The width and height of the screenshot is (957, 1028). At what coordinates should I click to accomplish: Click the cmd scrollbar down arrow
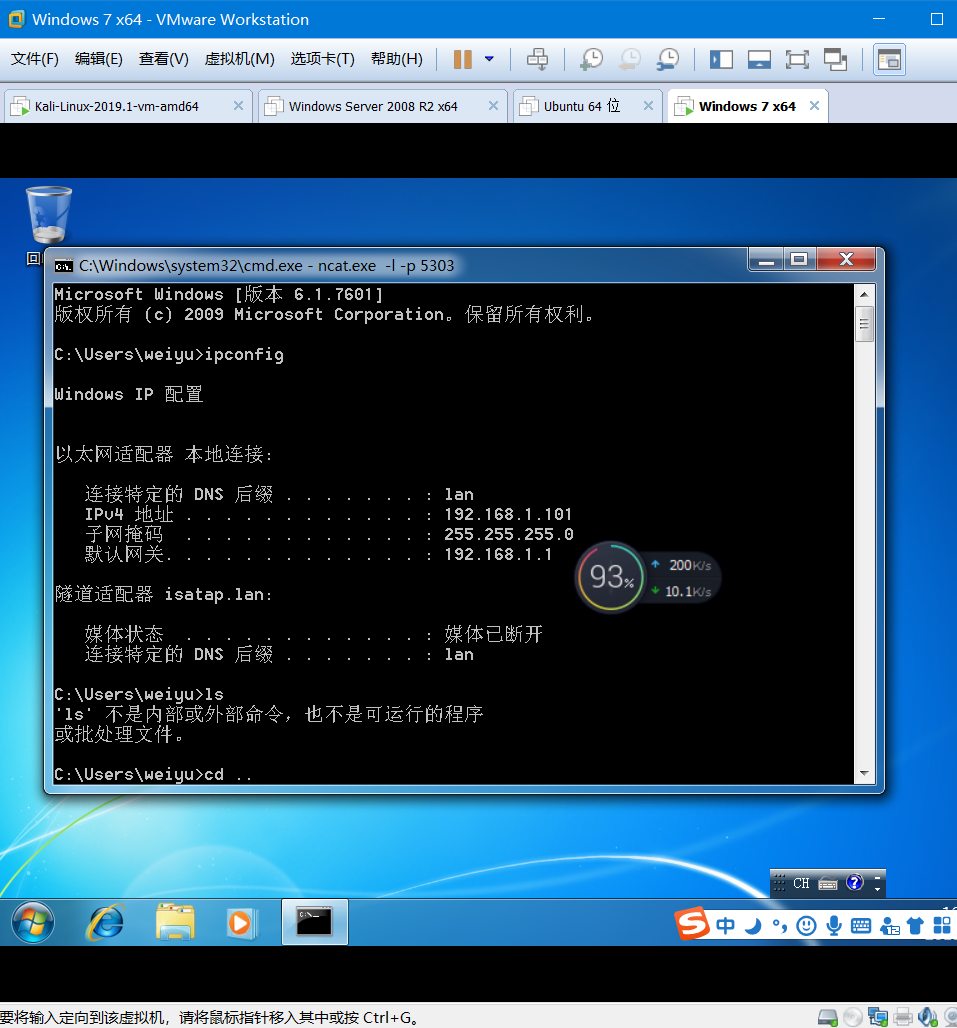coord(864,774)
